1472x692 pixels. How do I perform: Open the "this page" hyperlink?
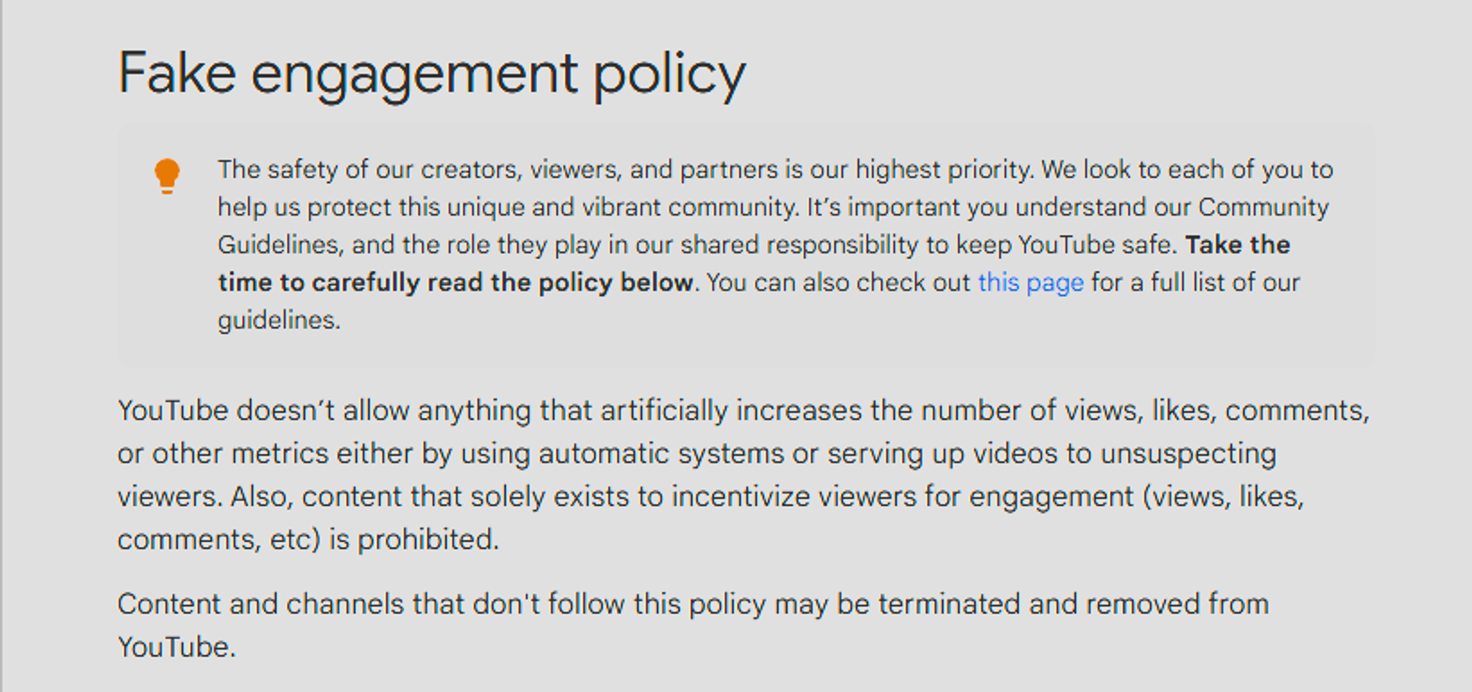pyautogui.click(x=1029, y=283)
